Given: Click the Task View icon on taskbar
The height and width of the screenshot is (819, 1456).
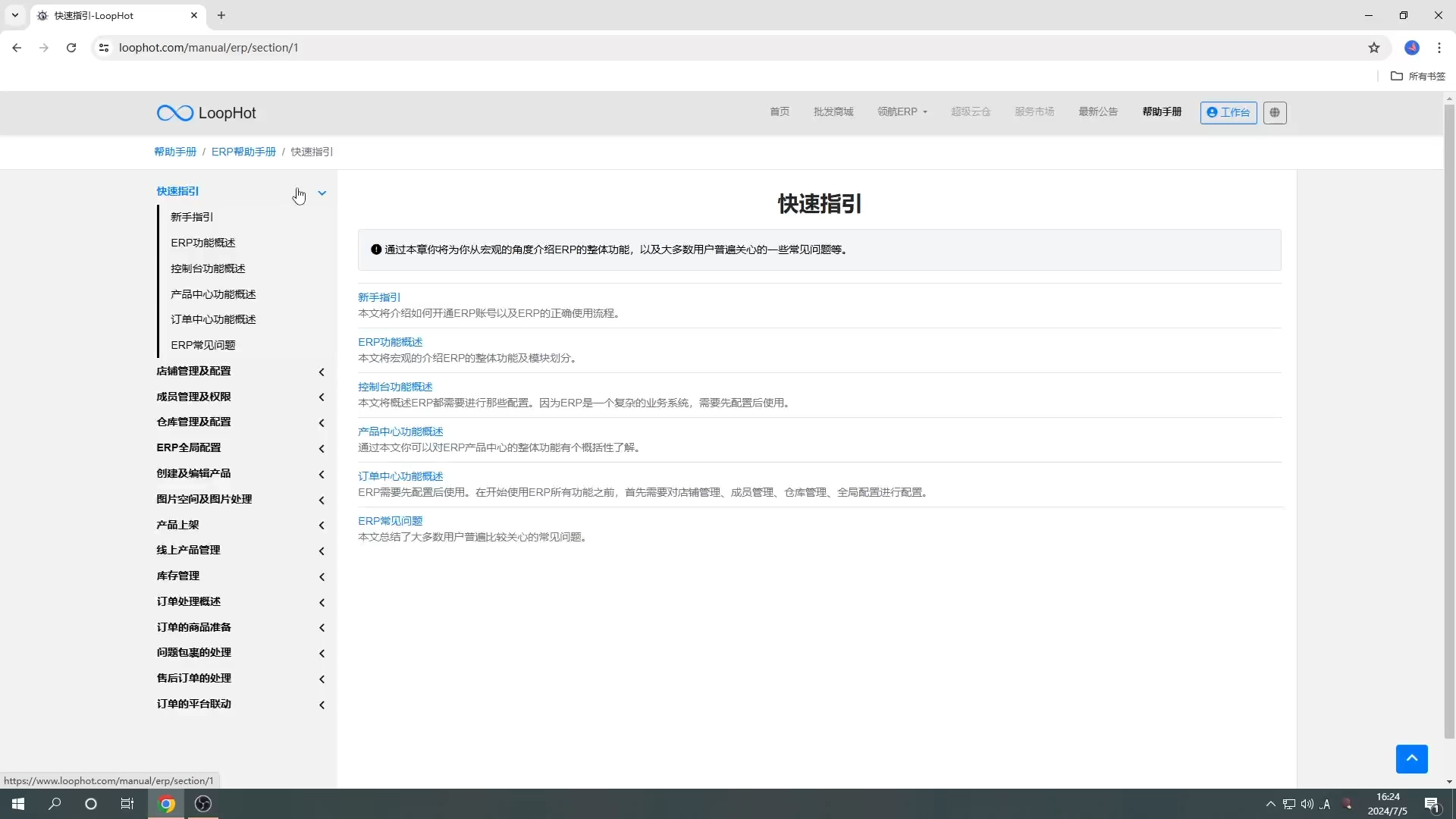Looking at the screenshot, I should coord(127,804).
